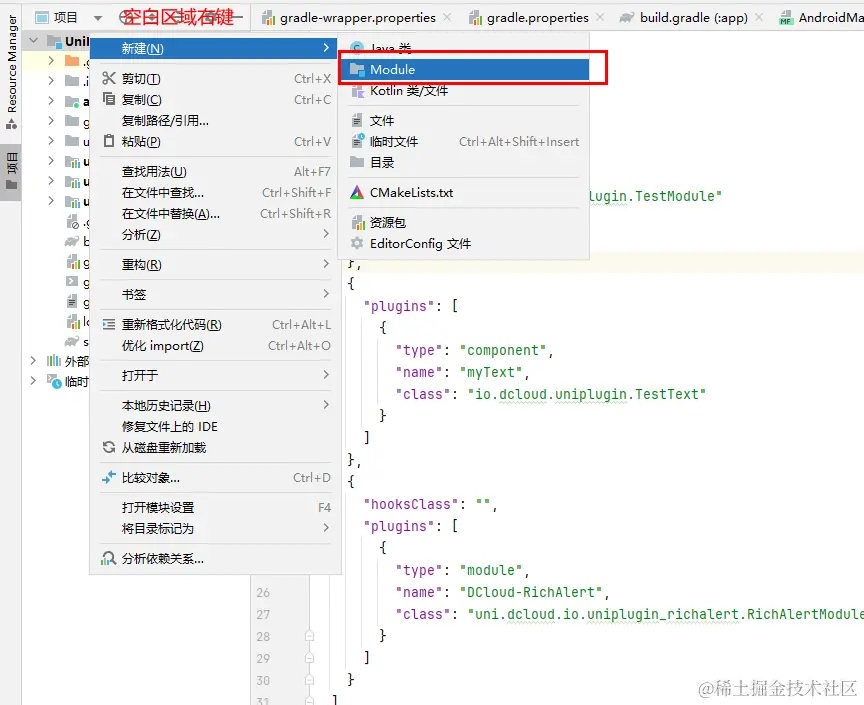Viewport: 864px width, 705px height.
Task: Expand the 临时 files tree node
Action: 33,381
